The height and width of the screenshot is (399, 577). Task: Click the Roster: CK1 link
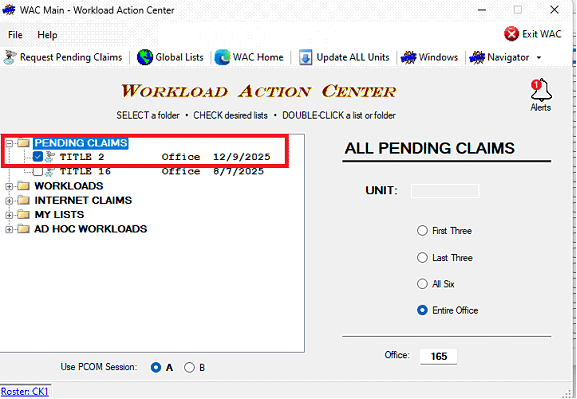click(x=25, y=391)
